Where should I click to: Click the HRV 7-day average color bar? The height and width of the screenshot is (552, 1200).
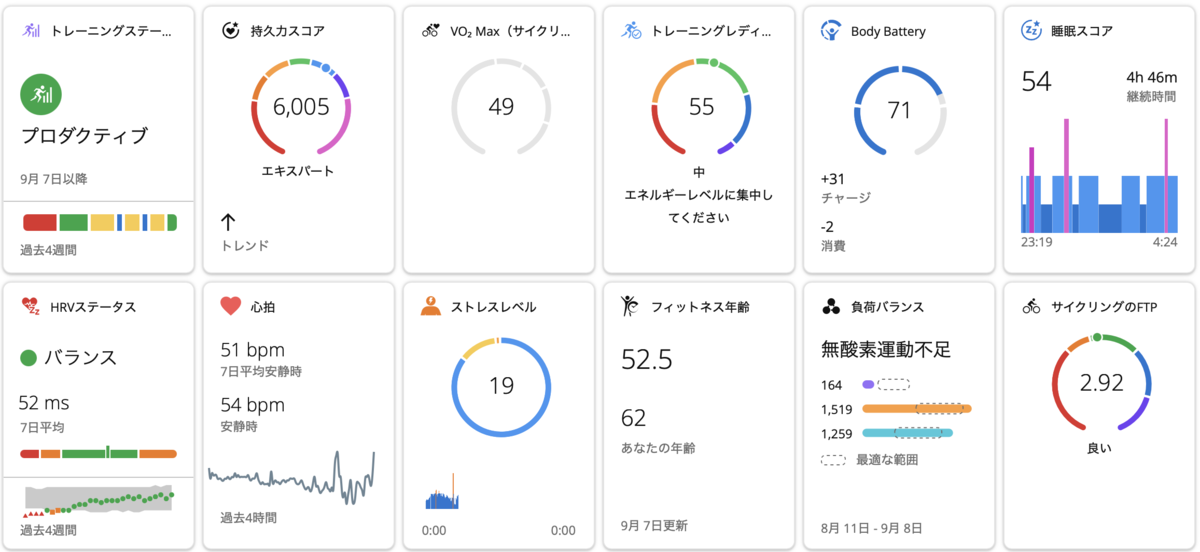(98, 454)
